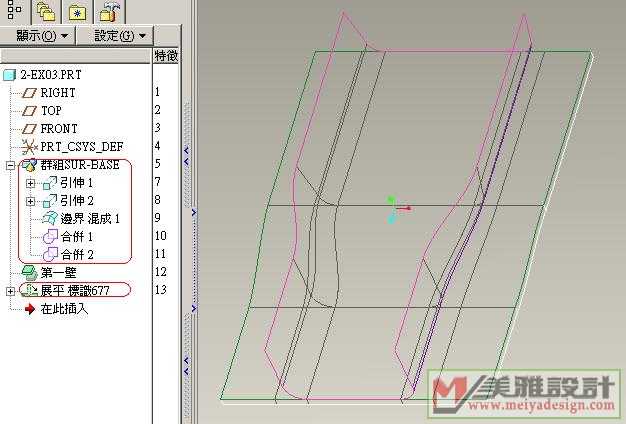
Task: Click the 合併 2 merge icon
Action: [x=50, y=254]
